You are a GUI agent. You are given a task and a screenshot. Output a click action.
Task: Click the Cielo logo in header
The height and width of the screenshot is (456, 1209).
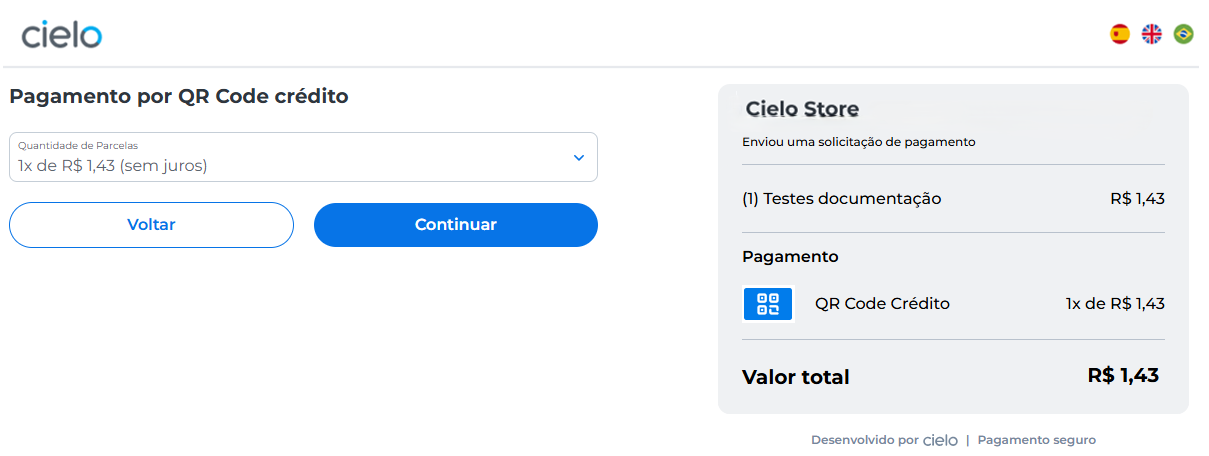[x=62, y=35]
